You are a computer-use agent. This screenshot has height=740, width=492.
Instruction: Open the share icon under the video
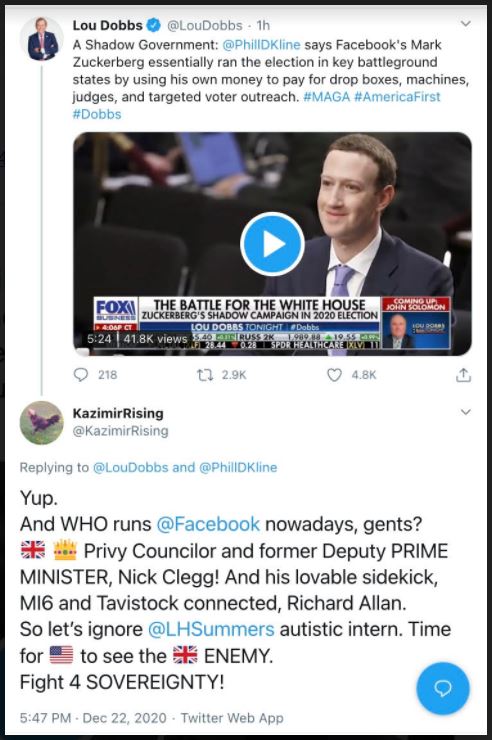(463, 375)
